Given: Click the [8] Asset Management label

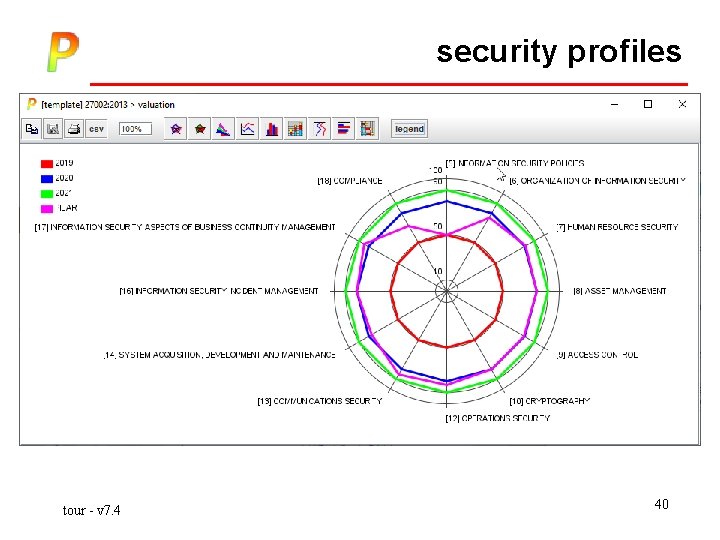Looking at the screenshot, I should (x=620, y=291).
